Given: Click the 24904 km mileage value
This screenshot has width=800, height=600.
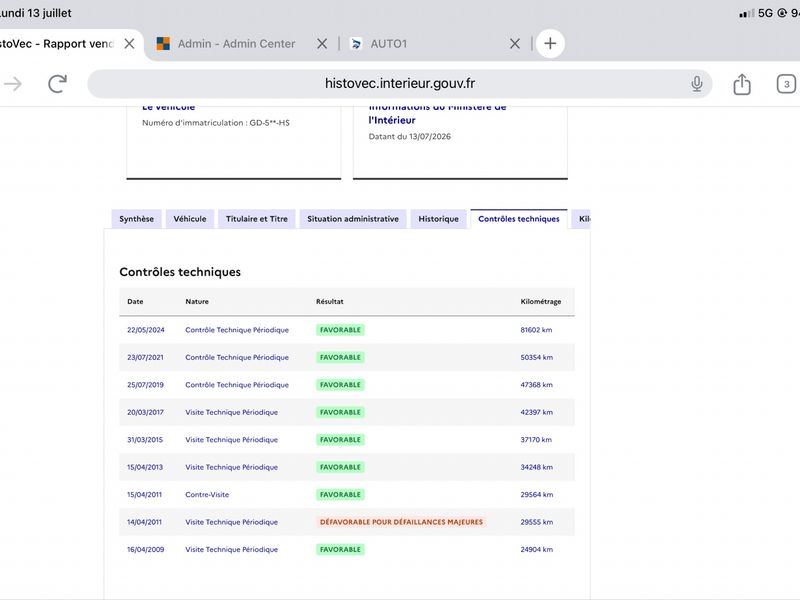Looking at the screenshot, I should click(x=537, y=549).
